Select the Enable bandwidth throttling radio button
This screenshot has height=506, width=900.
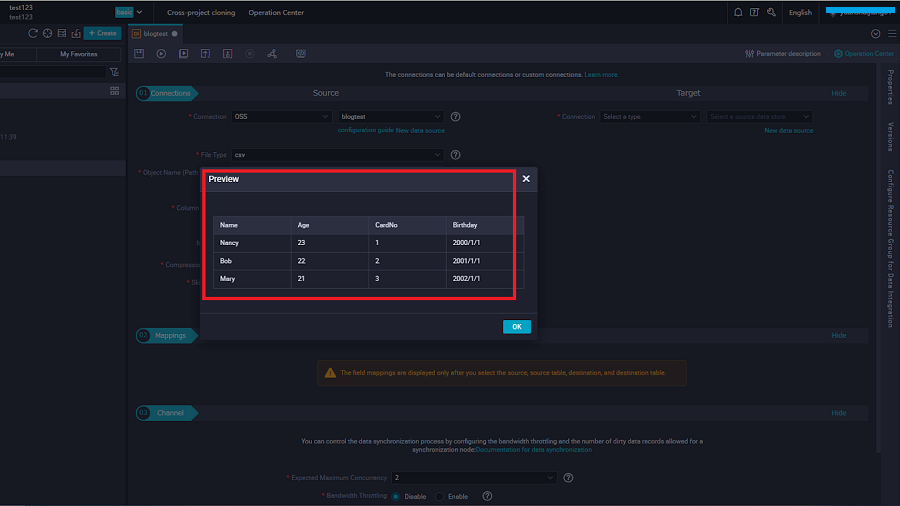(440, 496)
